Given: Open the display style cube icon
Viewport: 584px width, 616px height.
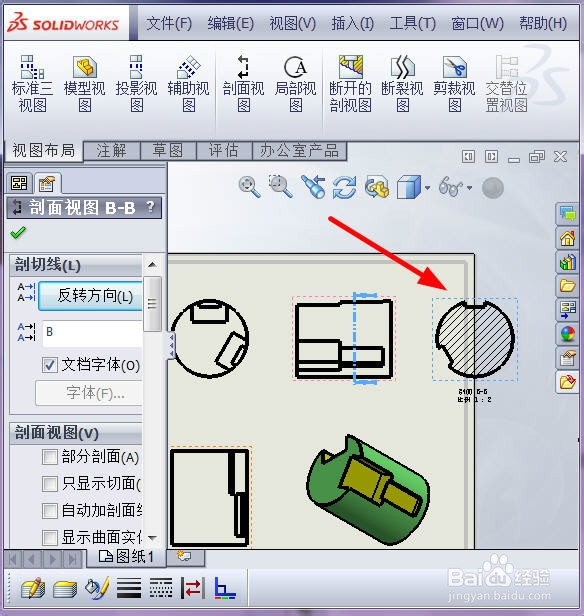Looking at the screenshot, I should click(x=409, y=187).
